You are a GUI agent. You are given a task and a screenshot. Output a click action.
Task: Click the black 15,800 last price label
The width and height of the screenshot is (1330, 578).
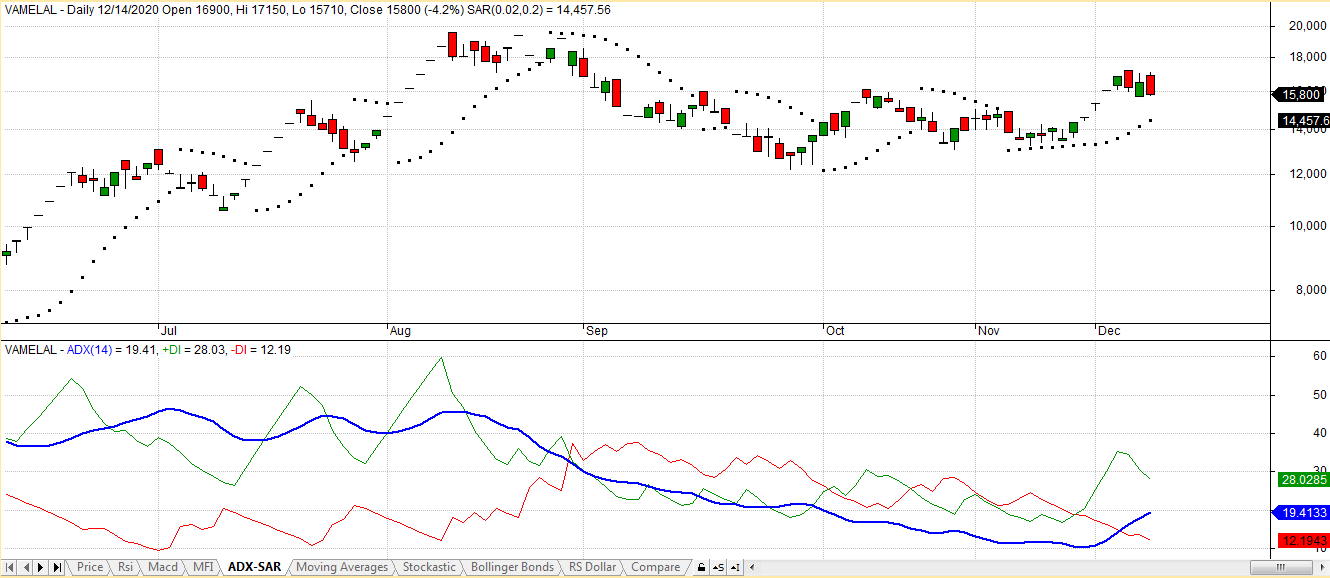pos(1300,95)
